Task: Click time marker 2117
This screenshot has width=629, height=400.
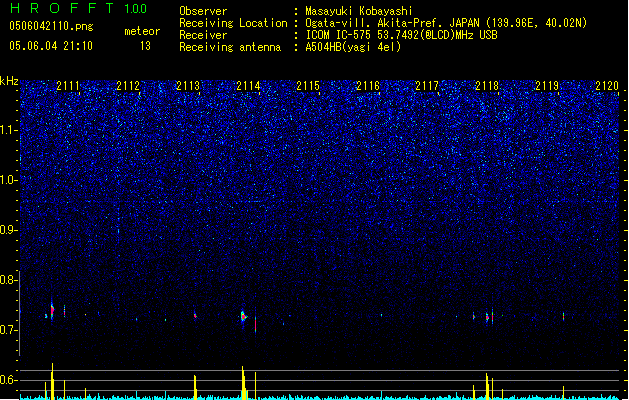Action: point(427,86)
